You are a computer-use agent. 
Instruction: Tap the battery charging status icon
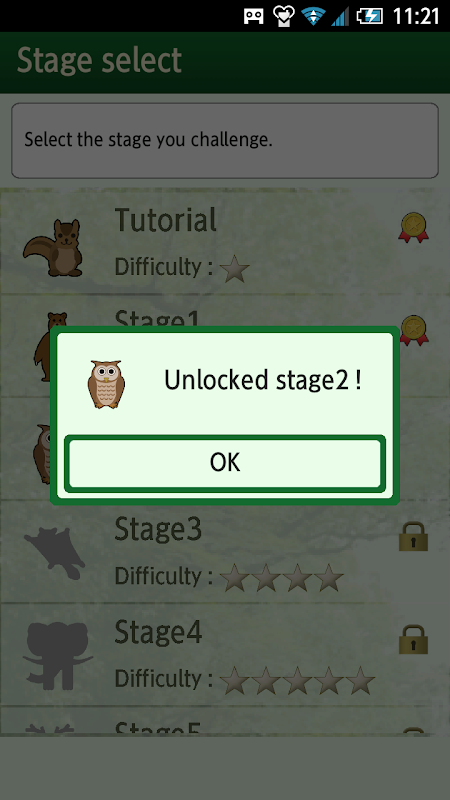point(369,16)
